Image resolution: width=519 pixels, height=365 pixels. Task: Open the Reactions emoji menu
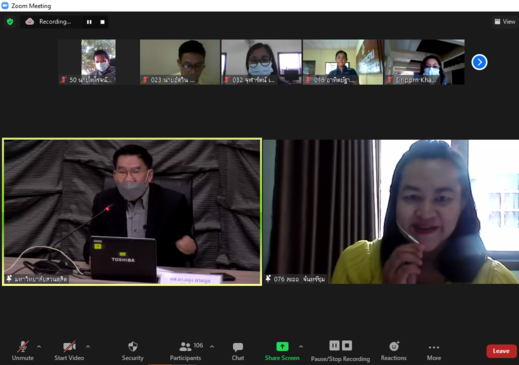(394, 351)
